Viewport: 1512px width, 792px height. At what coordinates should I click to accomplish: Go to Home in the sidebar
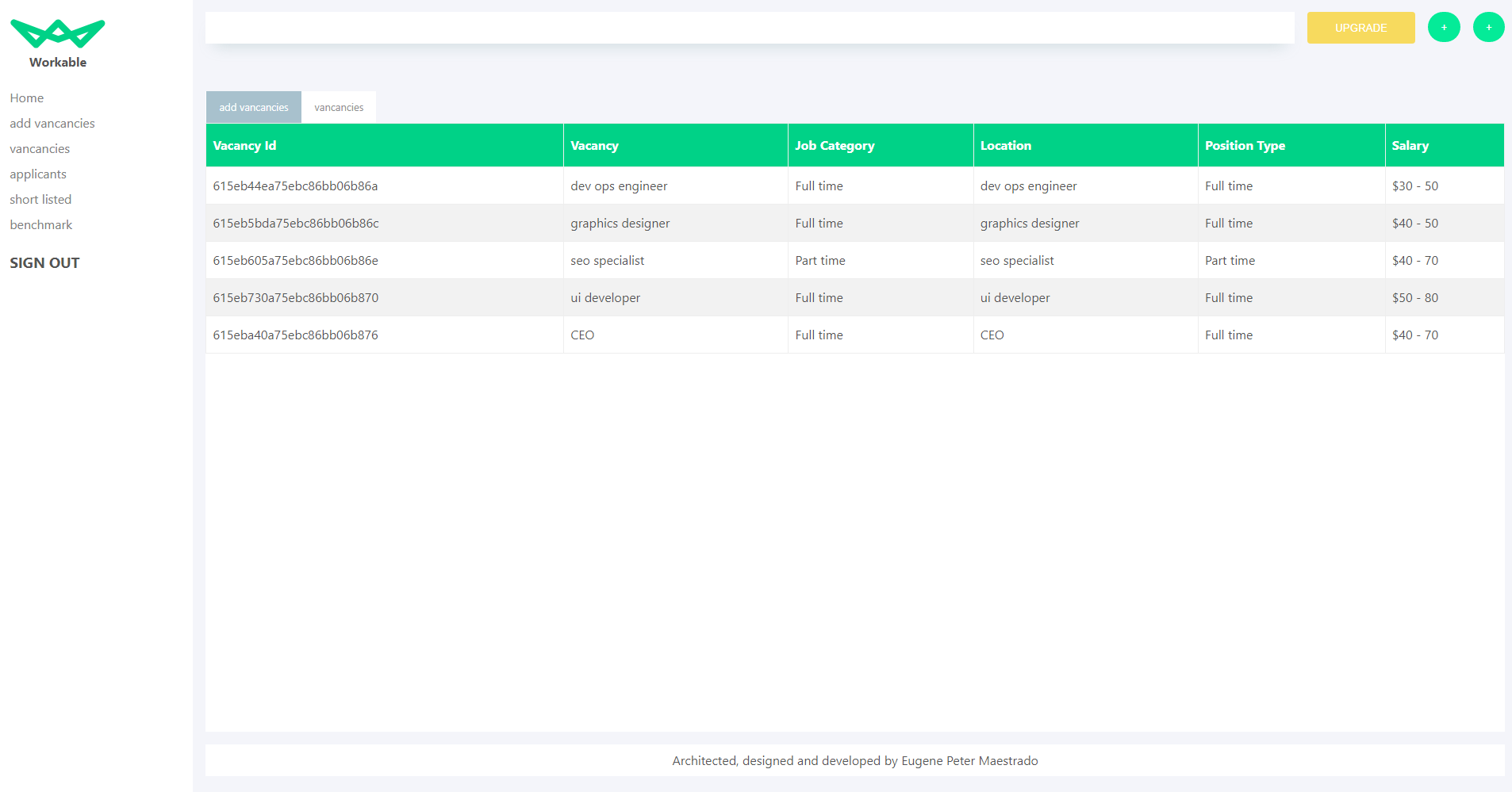[x=27, y=98]
